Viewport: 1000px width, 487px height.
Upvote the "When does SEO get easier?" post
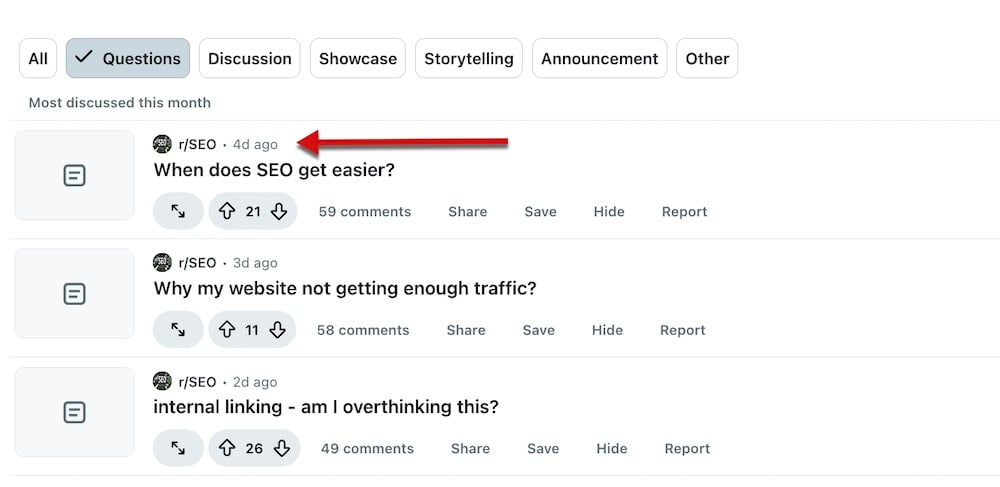coord(227,212)
